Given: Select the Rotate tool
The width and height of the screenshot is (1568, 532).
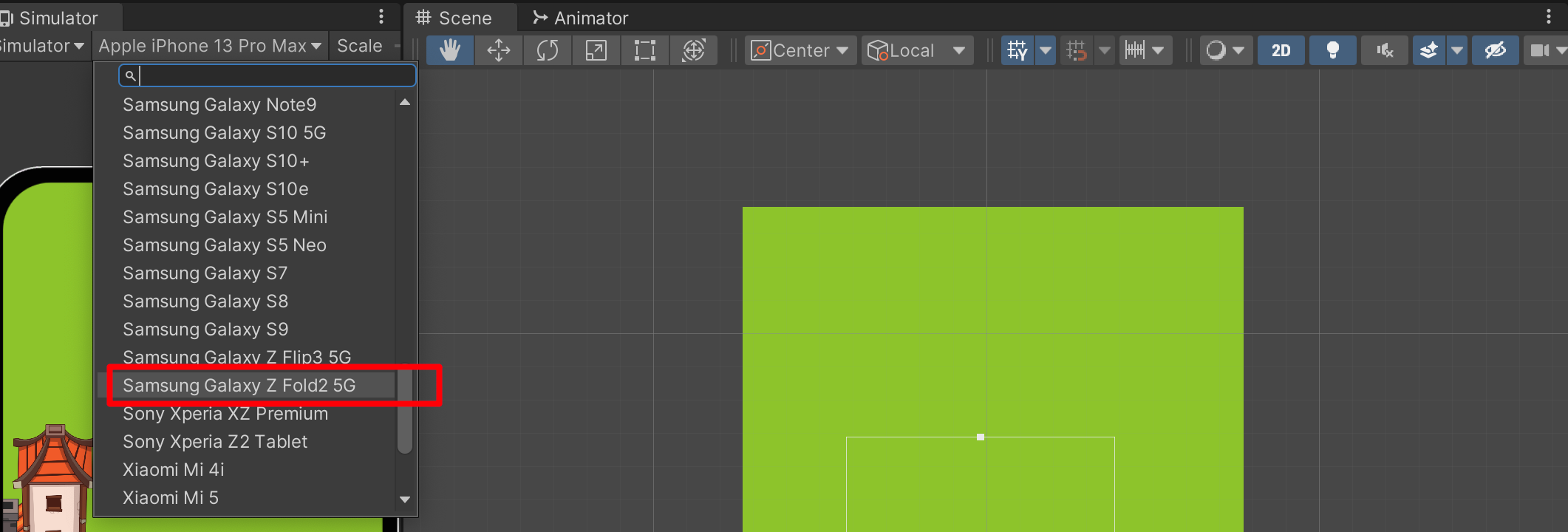Looking at the screenshot, I should coord(548,50).
